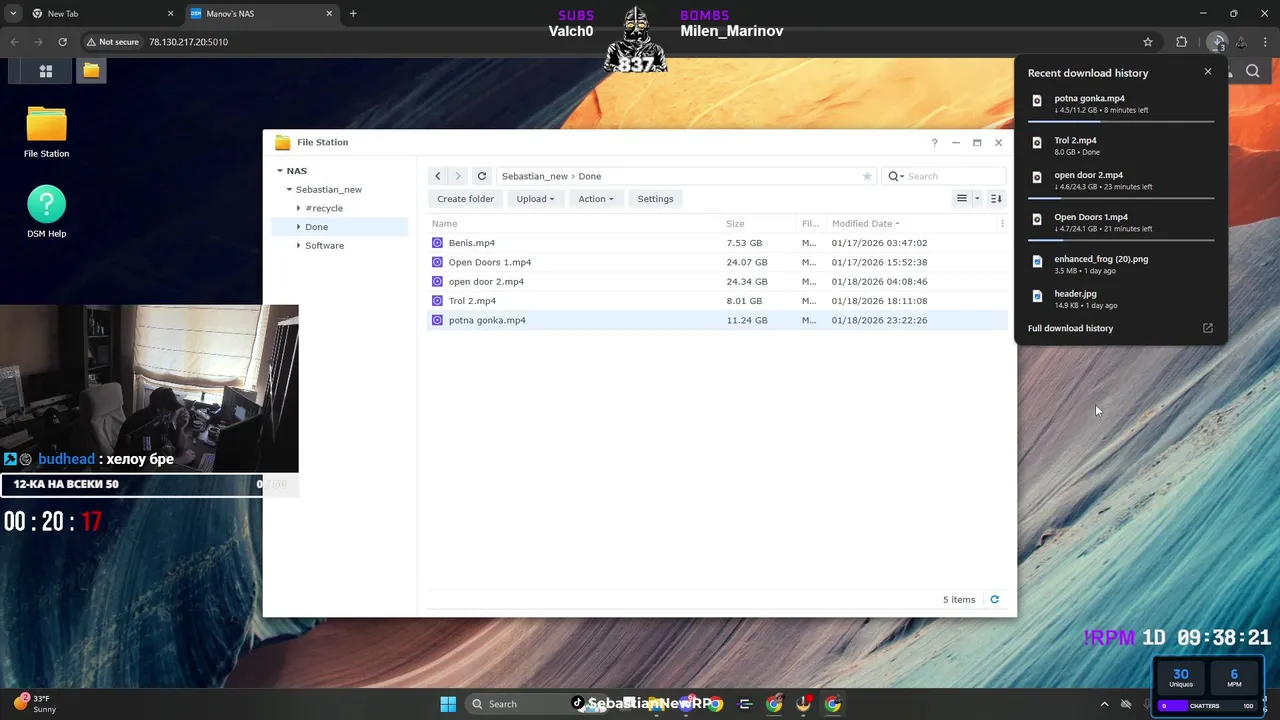1280x720 pixels.
Task: Click browser address bar URL
Action: [188, 42]
